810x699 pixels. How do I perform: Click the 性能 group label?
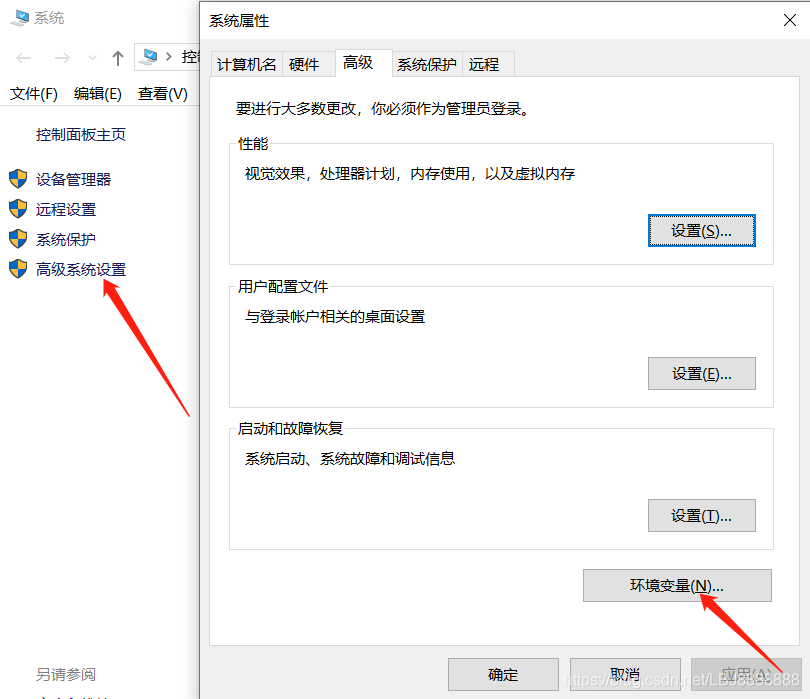(253, 144)
